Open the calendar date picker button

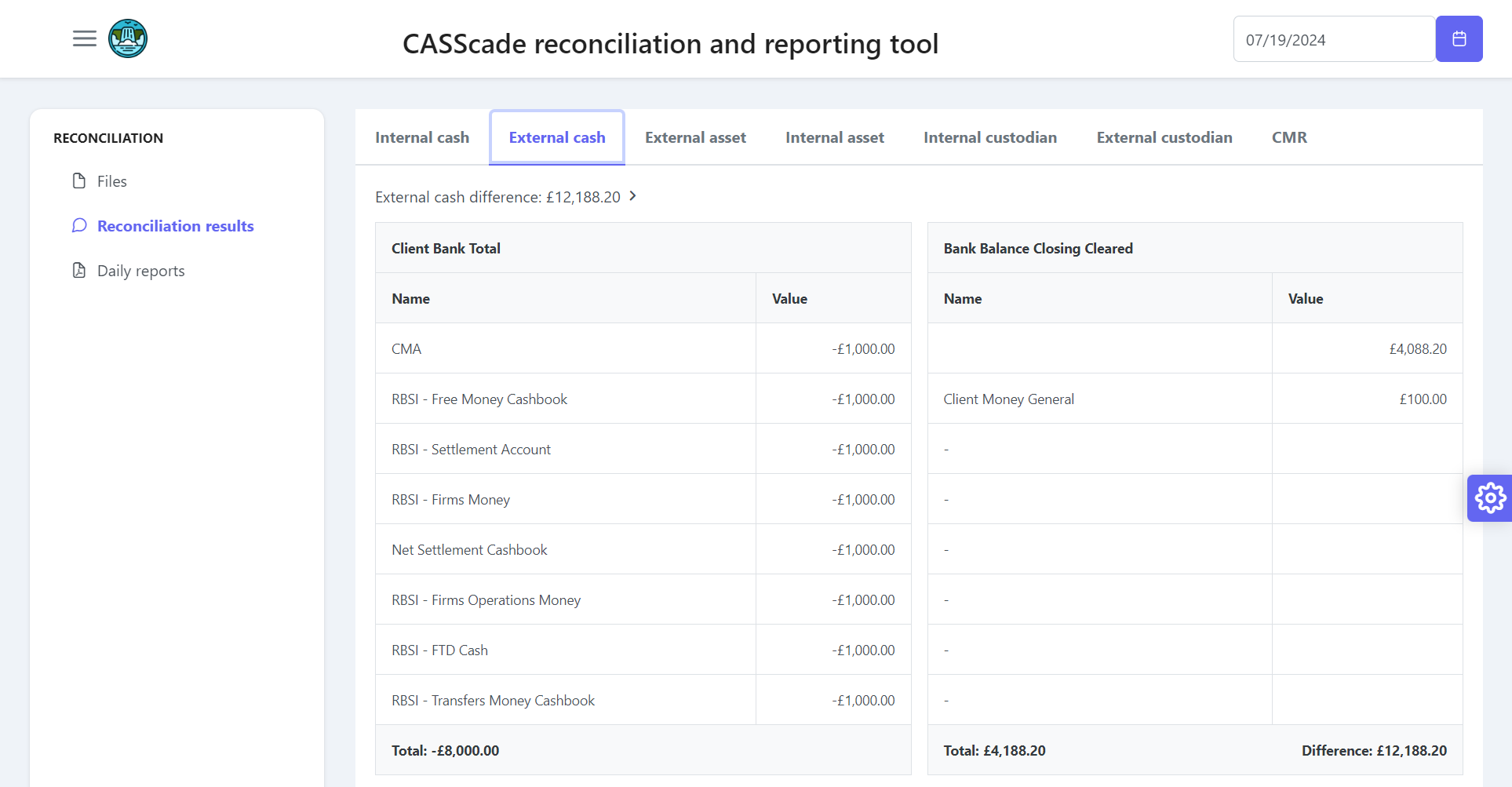coord(1459,38)
